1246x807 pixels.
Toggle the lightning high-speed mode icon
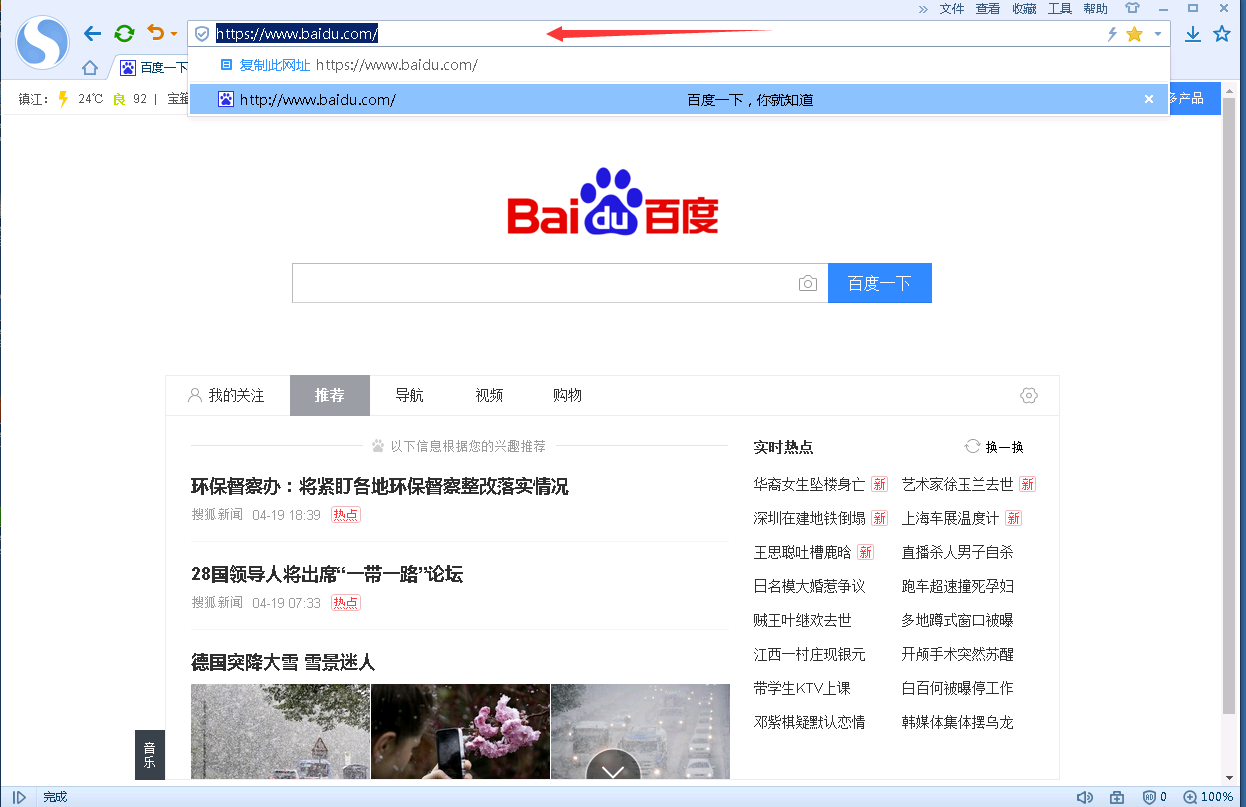point(1112,34)
